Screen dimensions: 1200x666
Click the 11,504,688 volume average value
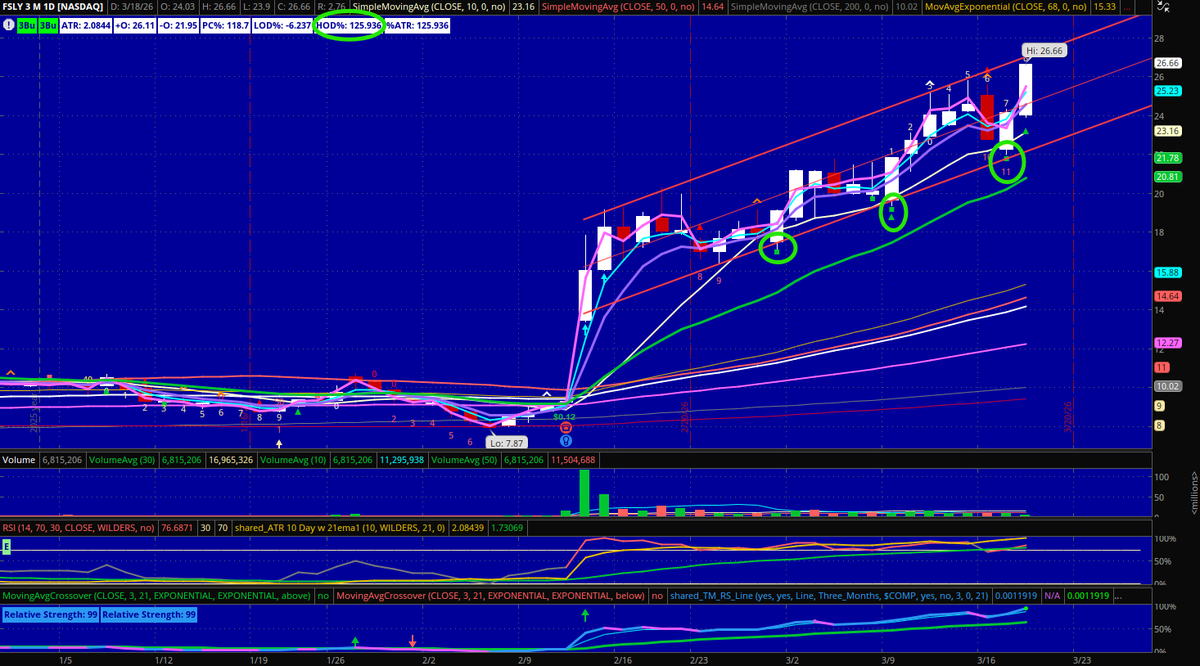click(x=573, y=460)
